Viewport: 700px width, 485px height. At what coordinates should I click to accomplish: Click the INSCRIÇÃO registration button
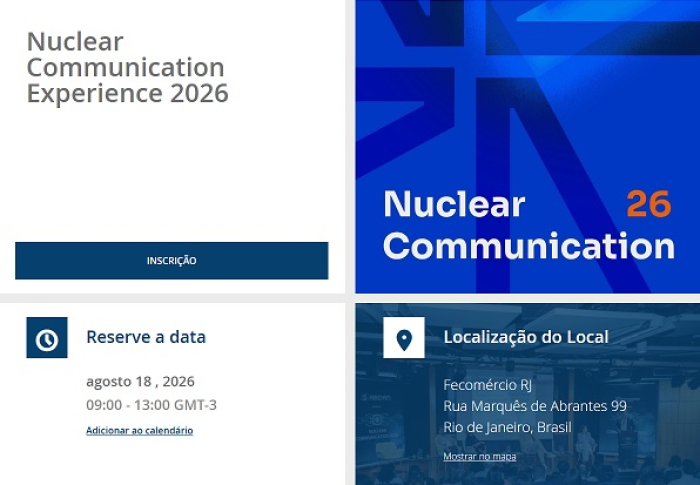(171, 261)
